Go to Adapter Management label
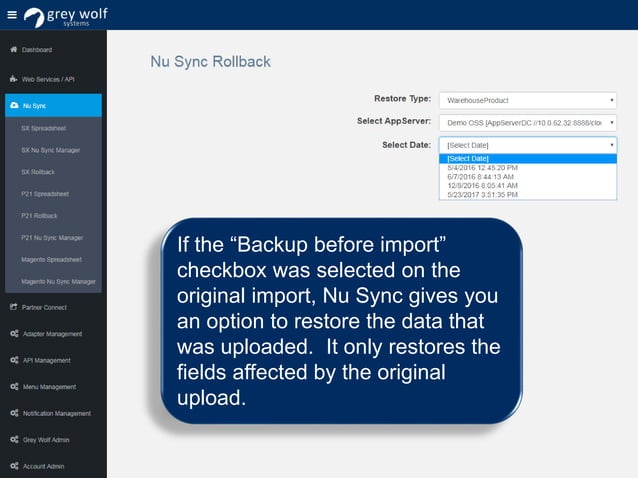The image size is (638, 478). click(52, 334)
